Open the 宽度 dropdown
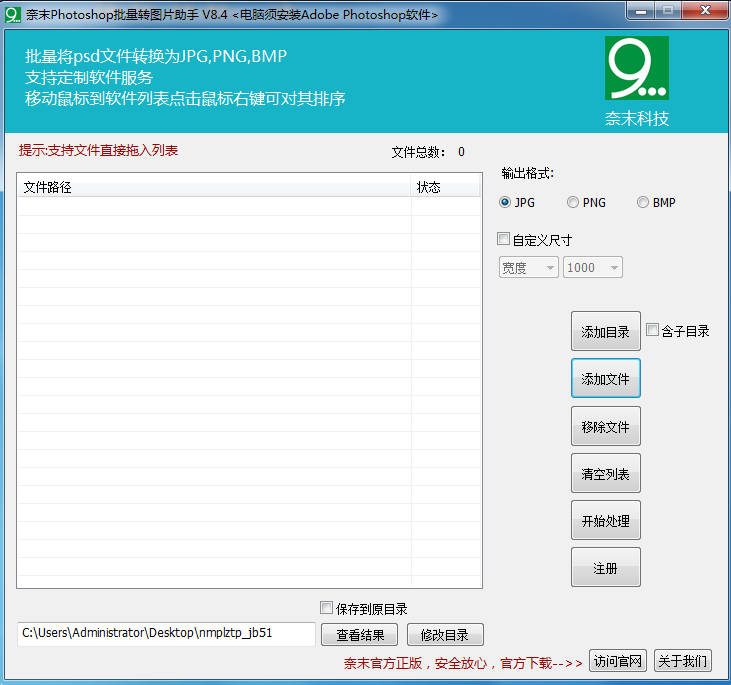The image size is (731, 685). [529, 268]
